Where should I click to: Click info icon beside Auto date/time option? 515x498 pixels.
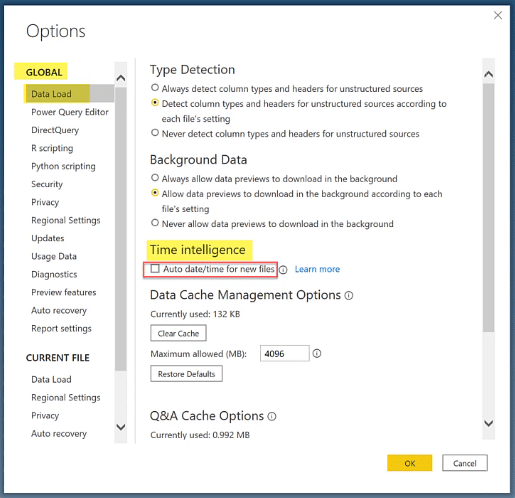[283, 270]
